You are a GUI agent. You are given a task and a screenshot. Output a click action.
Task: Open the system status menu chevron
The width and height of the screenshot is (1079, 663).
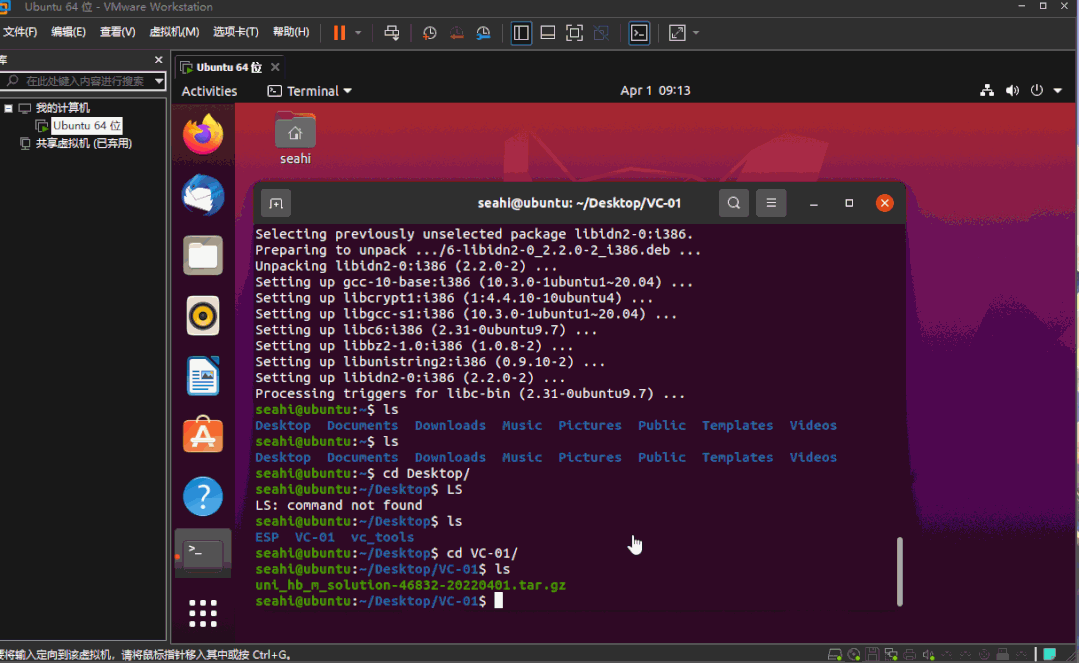1060,90
